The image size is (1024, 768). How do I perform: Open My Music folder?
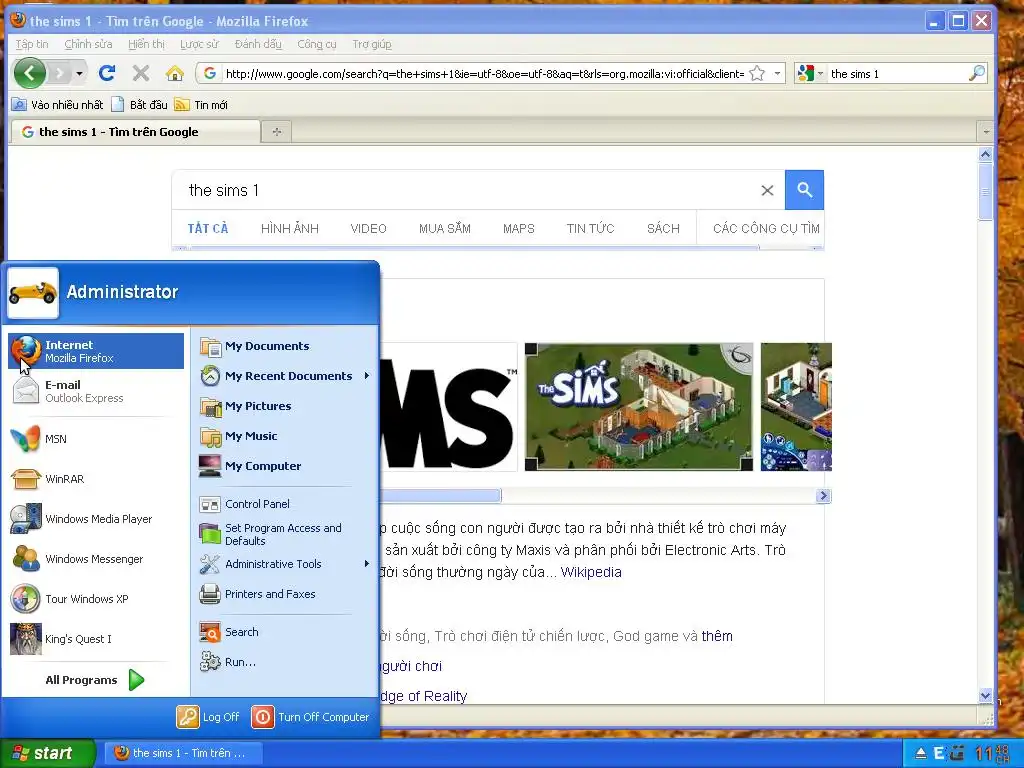(x=285, y=436)
